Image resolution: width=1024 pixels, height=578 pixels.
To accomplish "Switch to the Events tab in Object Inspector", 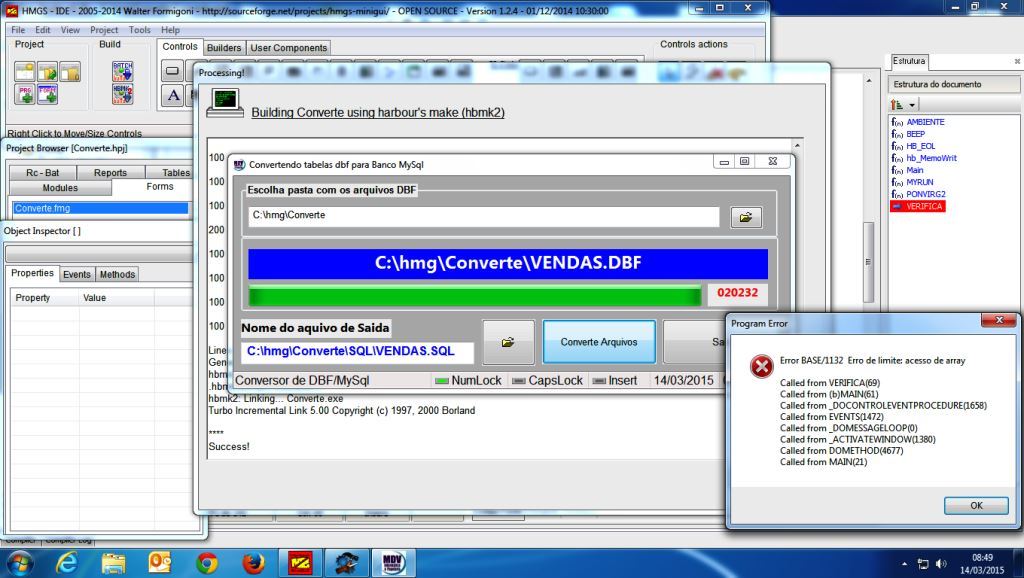I will click(77, 274).
